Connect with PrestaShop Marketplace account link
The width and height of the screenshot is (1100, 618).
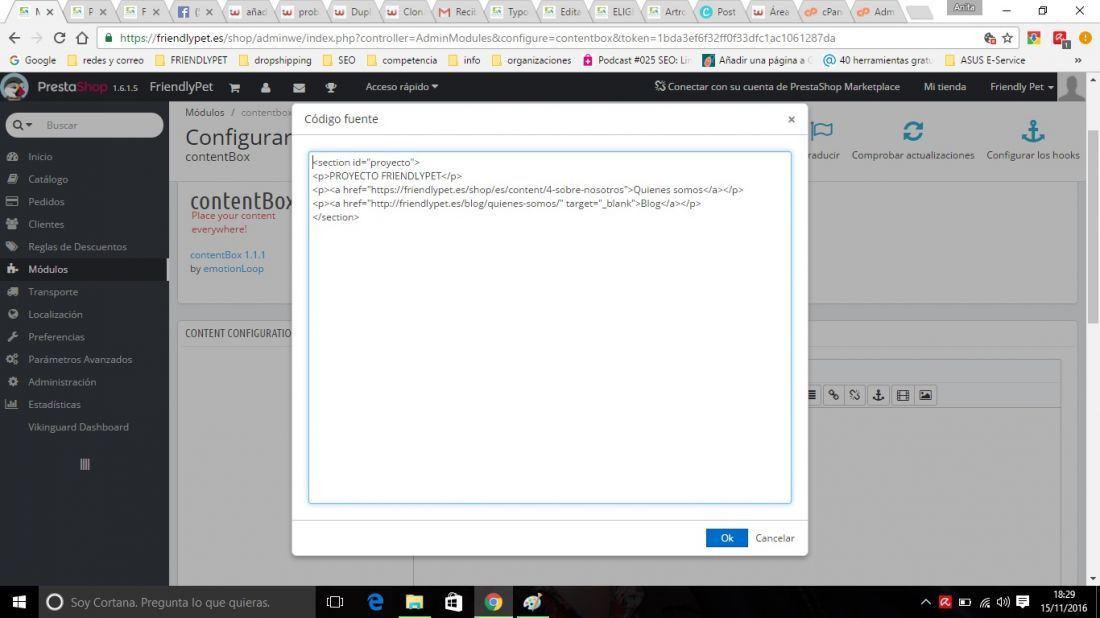pyautogui.click(x=777, y=87)
